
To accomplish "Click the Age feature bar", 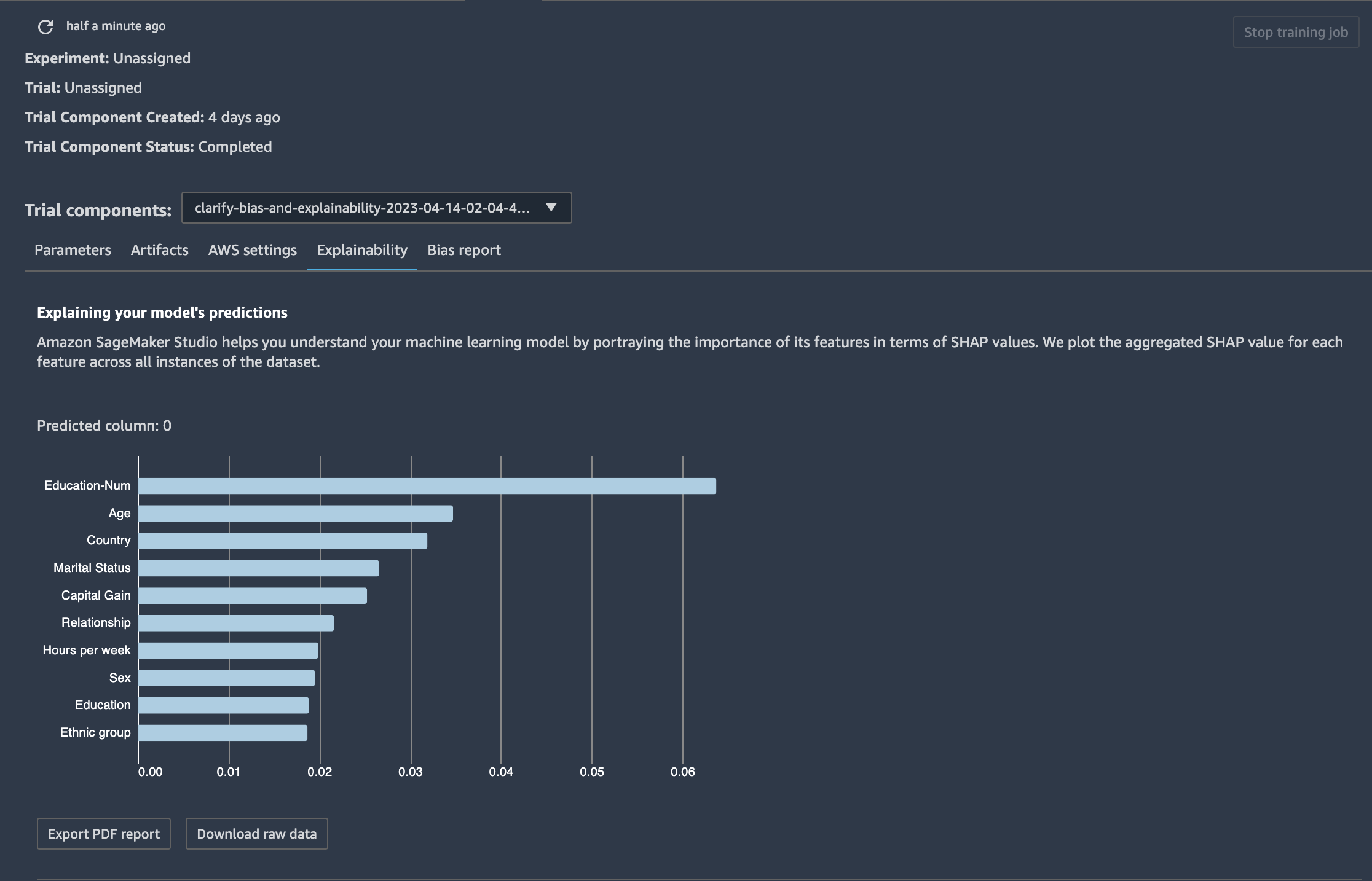I will coord(296,514).
